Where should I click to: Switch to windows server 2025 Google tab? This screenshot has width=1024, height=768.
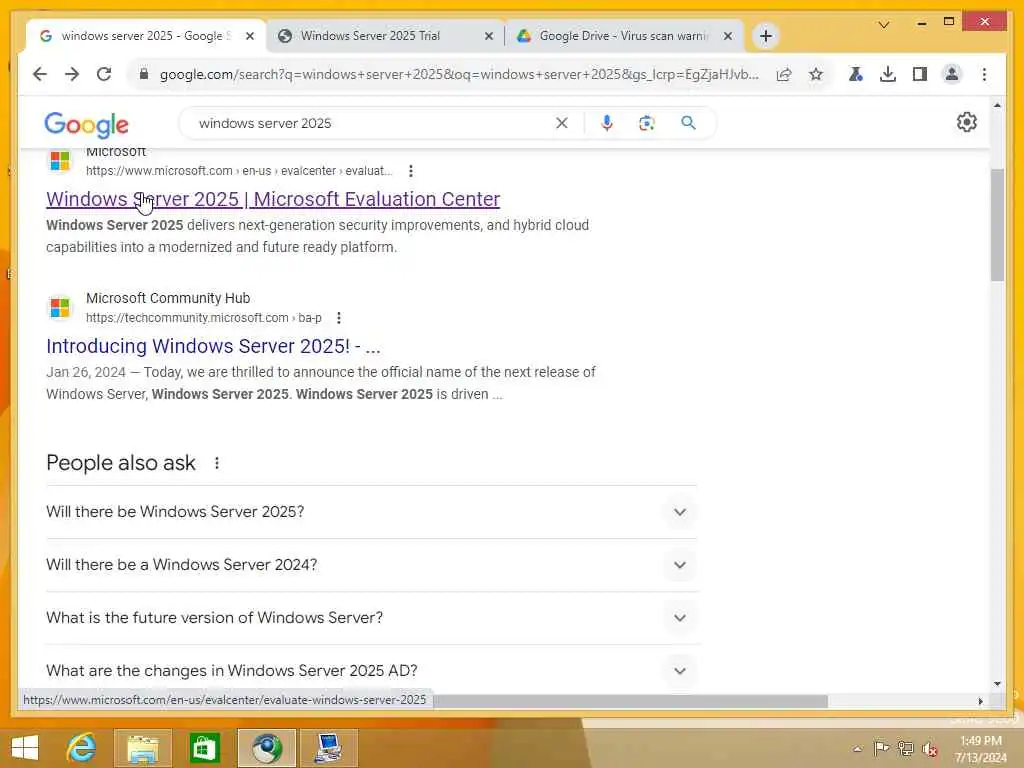(x=134, y=36)
